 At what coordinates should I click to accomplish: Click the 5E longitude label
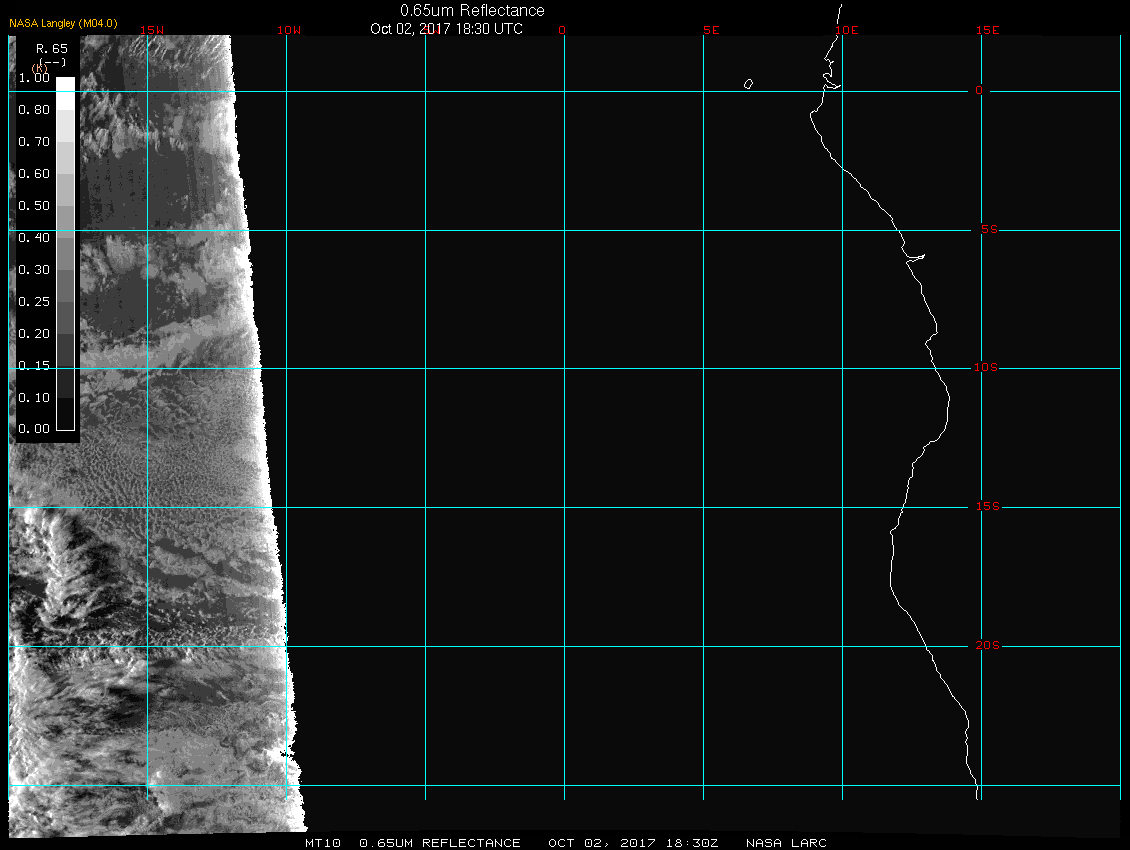tap(711, 30)
